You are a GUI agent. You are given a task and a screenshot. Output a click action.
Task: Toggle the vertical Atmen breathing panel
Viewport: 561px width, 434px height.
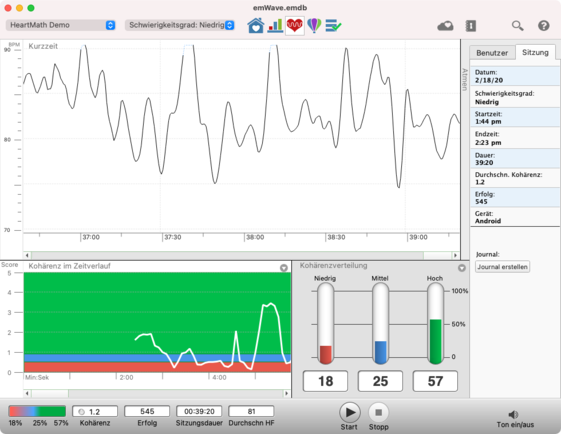pos(465,79)
